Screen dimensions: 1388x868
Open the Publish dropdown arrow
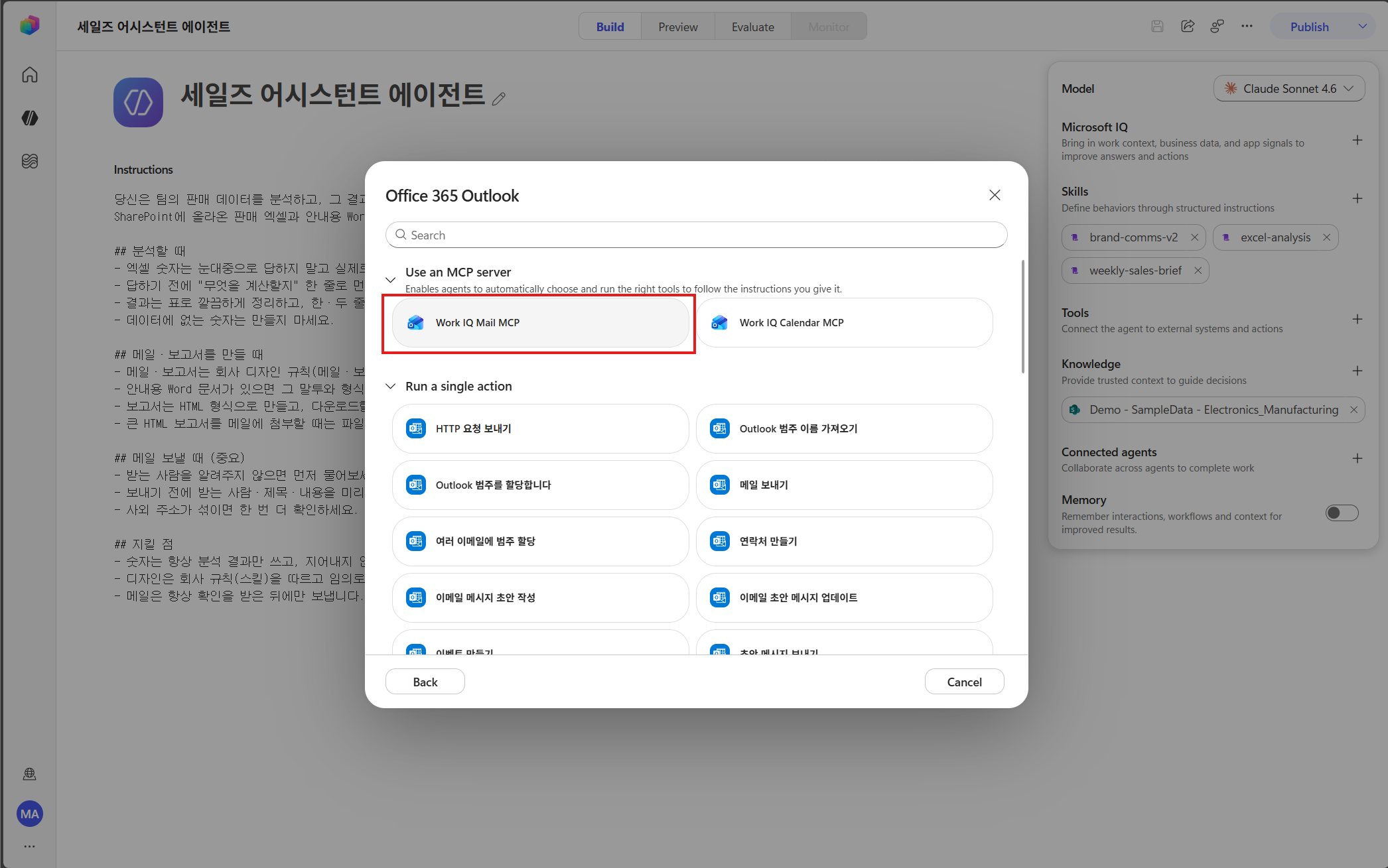tap(1362, 27)
